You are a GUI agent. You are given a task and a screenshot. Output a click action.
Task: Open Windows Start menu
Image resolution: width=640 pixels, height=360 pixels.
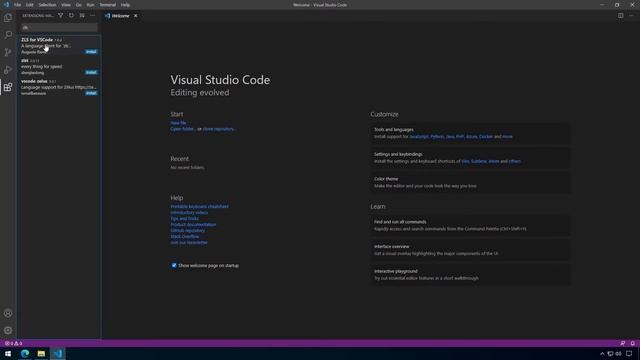coord(8,353)
